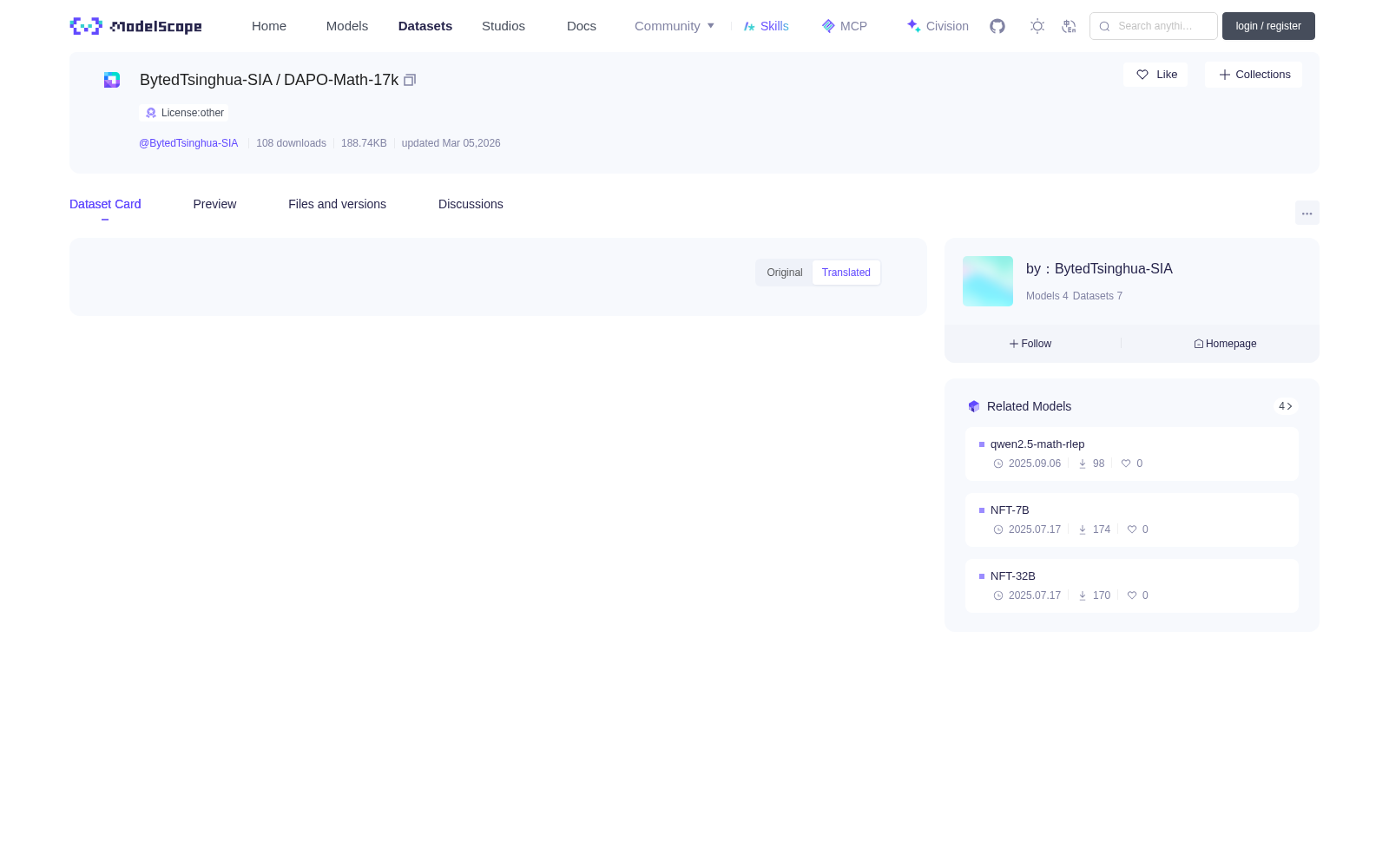
Task: Click the search magnifier icon
Action: [x=1104, y=26]
